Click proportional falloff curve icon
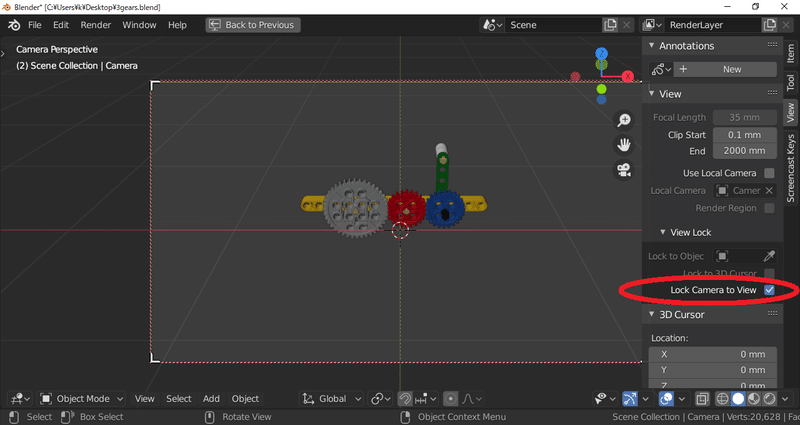This screenshot has height=425, width=800. [472, 399]
